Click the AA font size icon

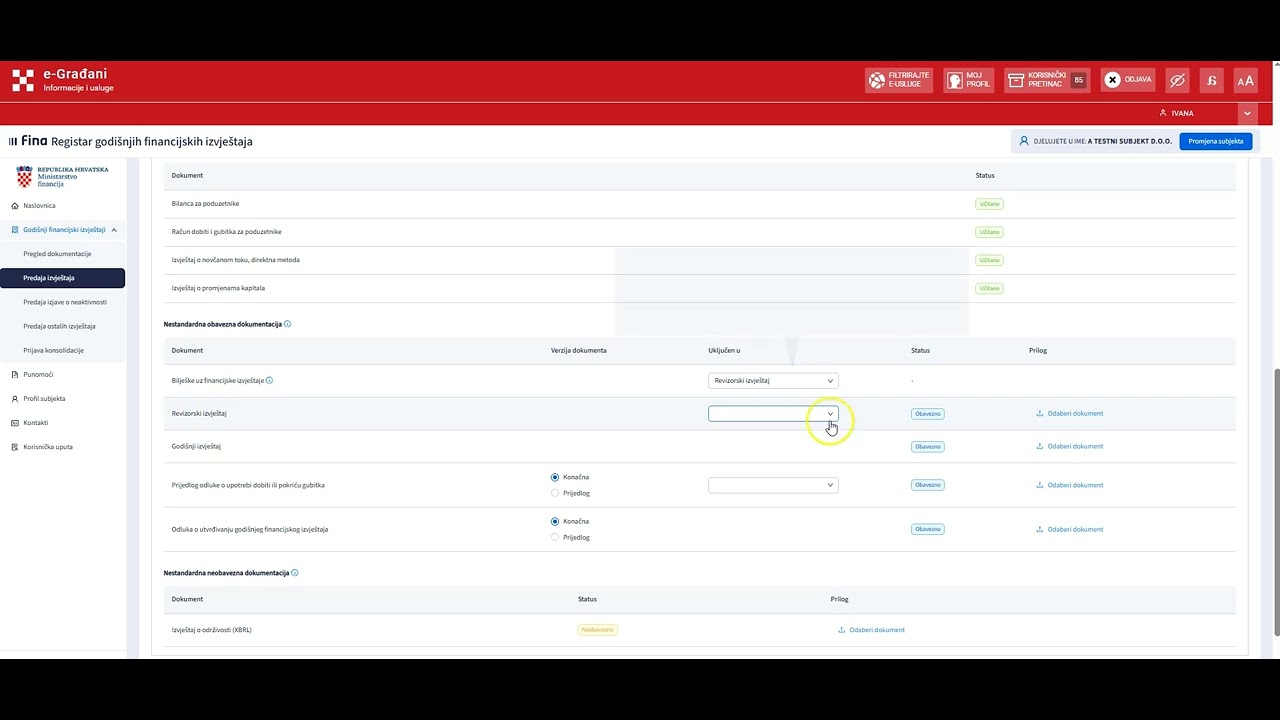pyautogui.click(x=1245, y=80)
